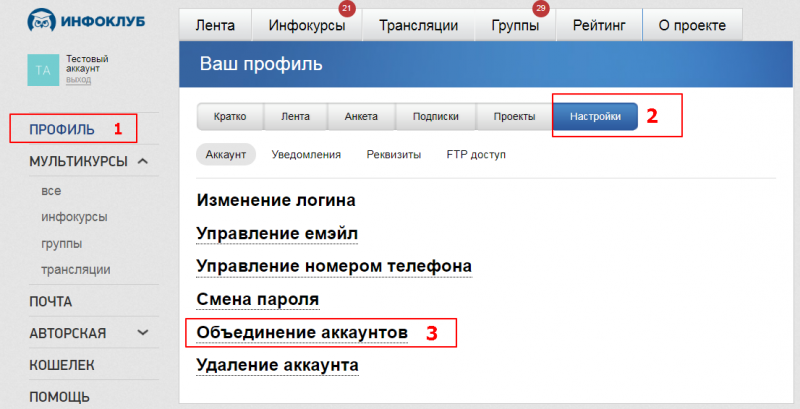Open the О проекте tab
Image resolution: width=800 pixels, height=409 pixels.
(x=692, y=25)
